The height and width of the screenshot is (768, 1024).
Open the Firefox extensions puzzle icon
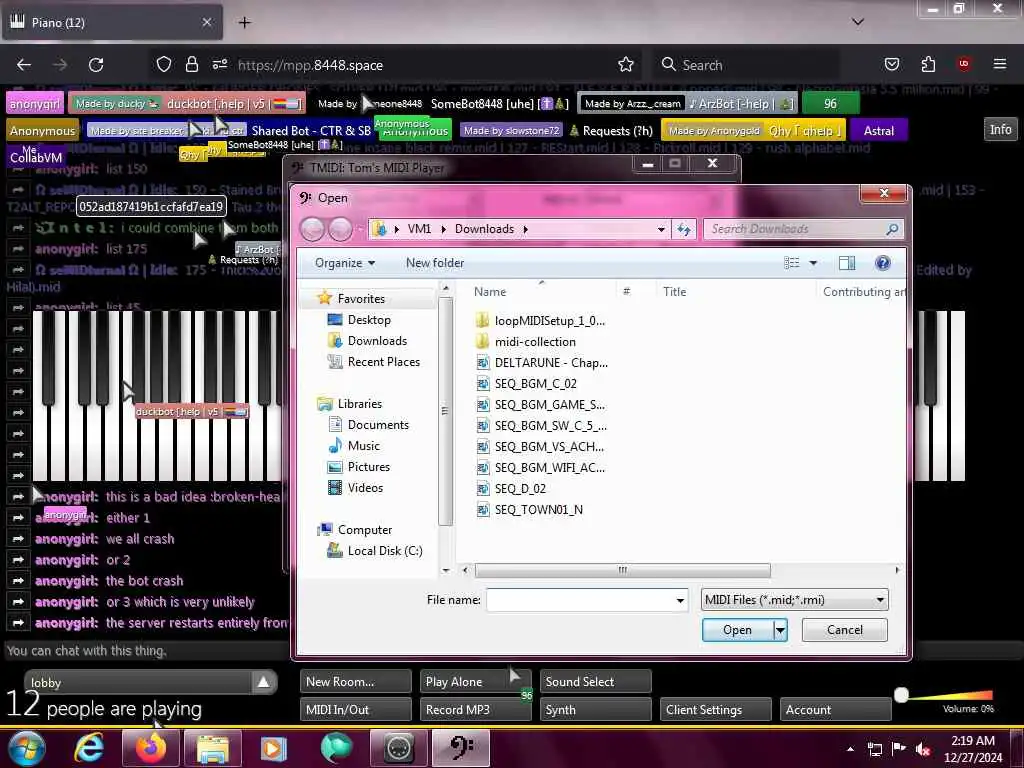(928, 65)
